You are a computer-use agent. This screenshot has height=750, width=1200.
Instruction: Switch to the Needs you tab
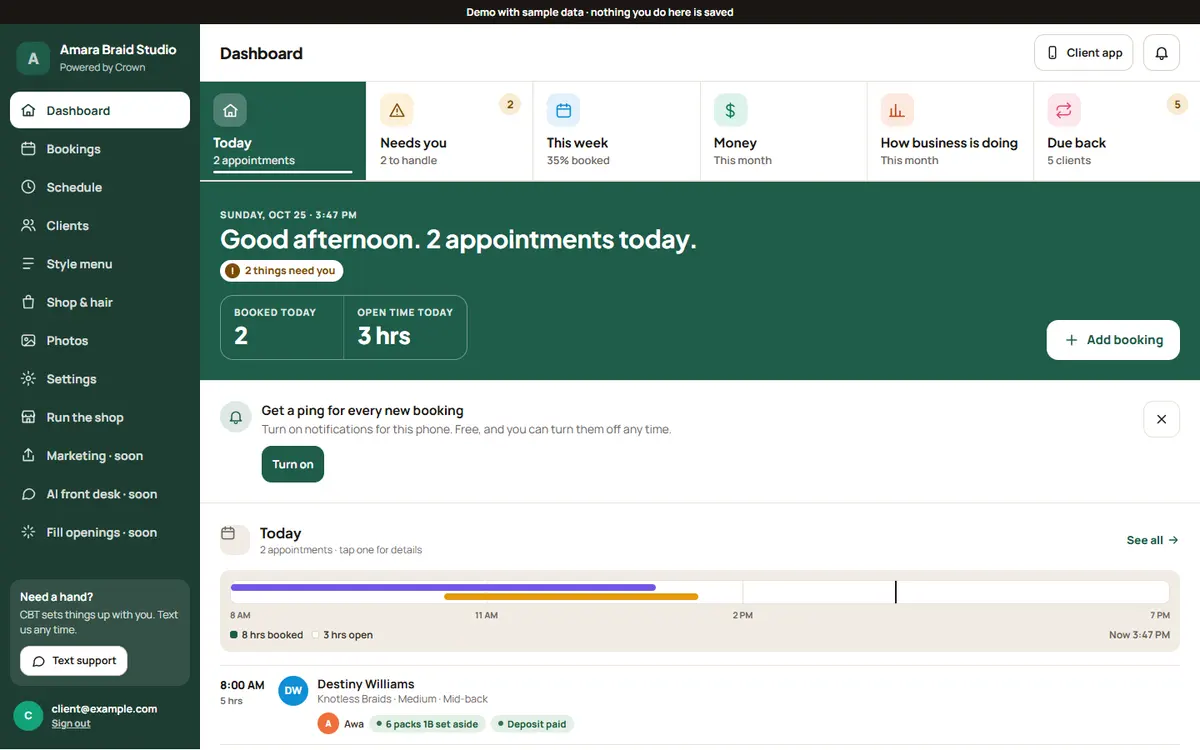pos(450,131)
